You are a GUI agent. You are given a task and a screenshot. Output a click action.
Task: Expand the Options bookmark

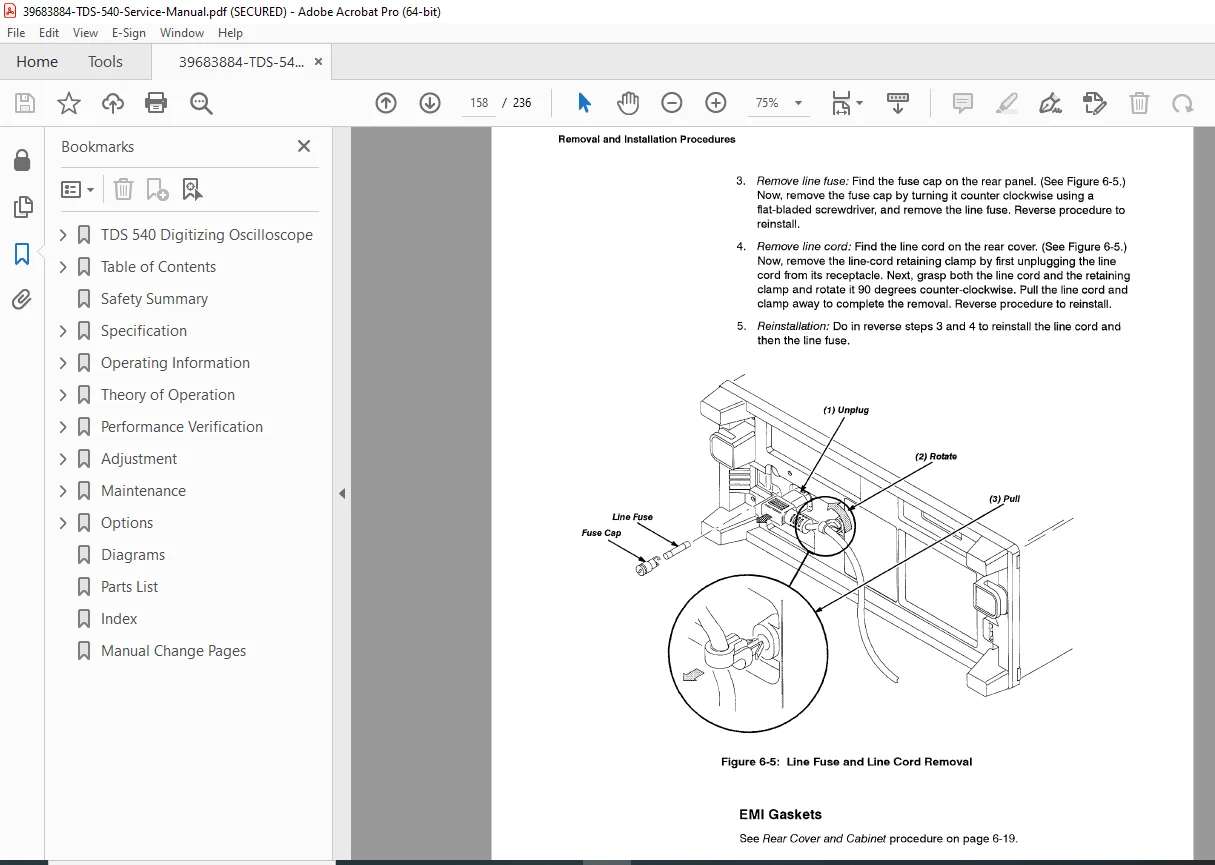click(63, 523)
